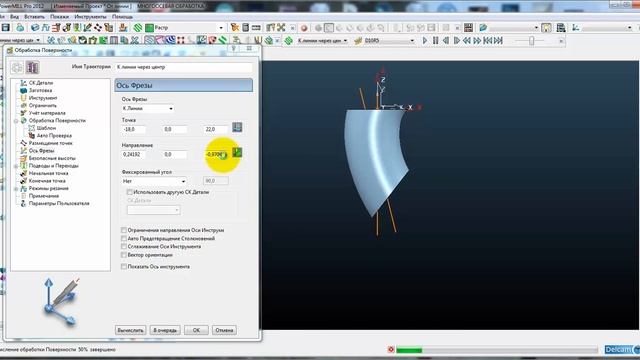640x360 pixels.
Task: Click the green toolpath icon before К линии dropdown
Action: (x=289, y=40)
